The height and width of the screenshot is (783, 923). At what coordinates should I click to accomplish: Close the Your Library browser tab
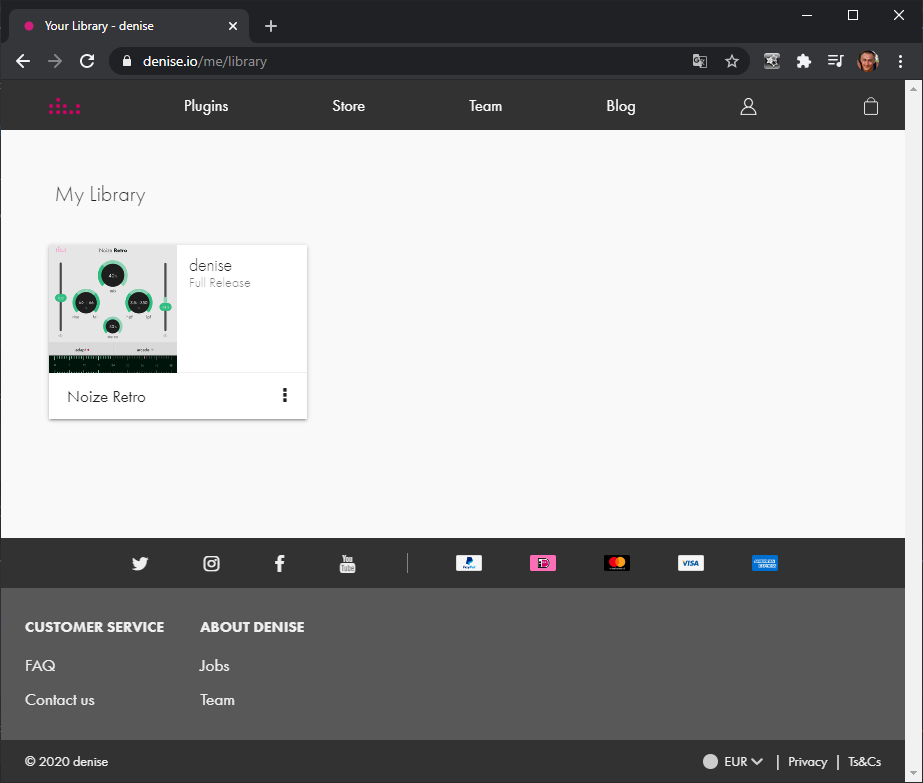233,26
